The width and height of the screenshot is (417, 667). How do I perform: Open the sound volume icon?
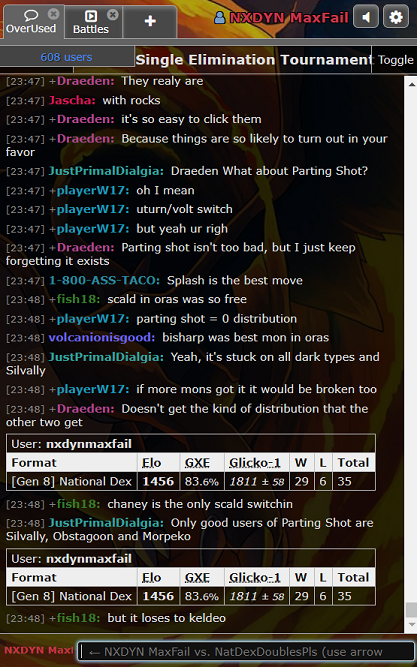pyautogui.click(x=366, y=17)
